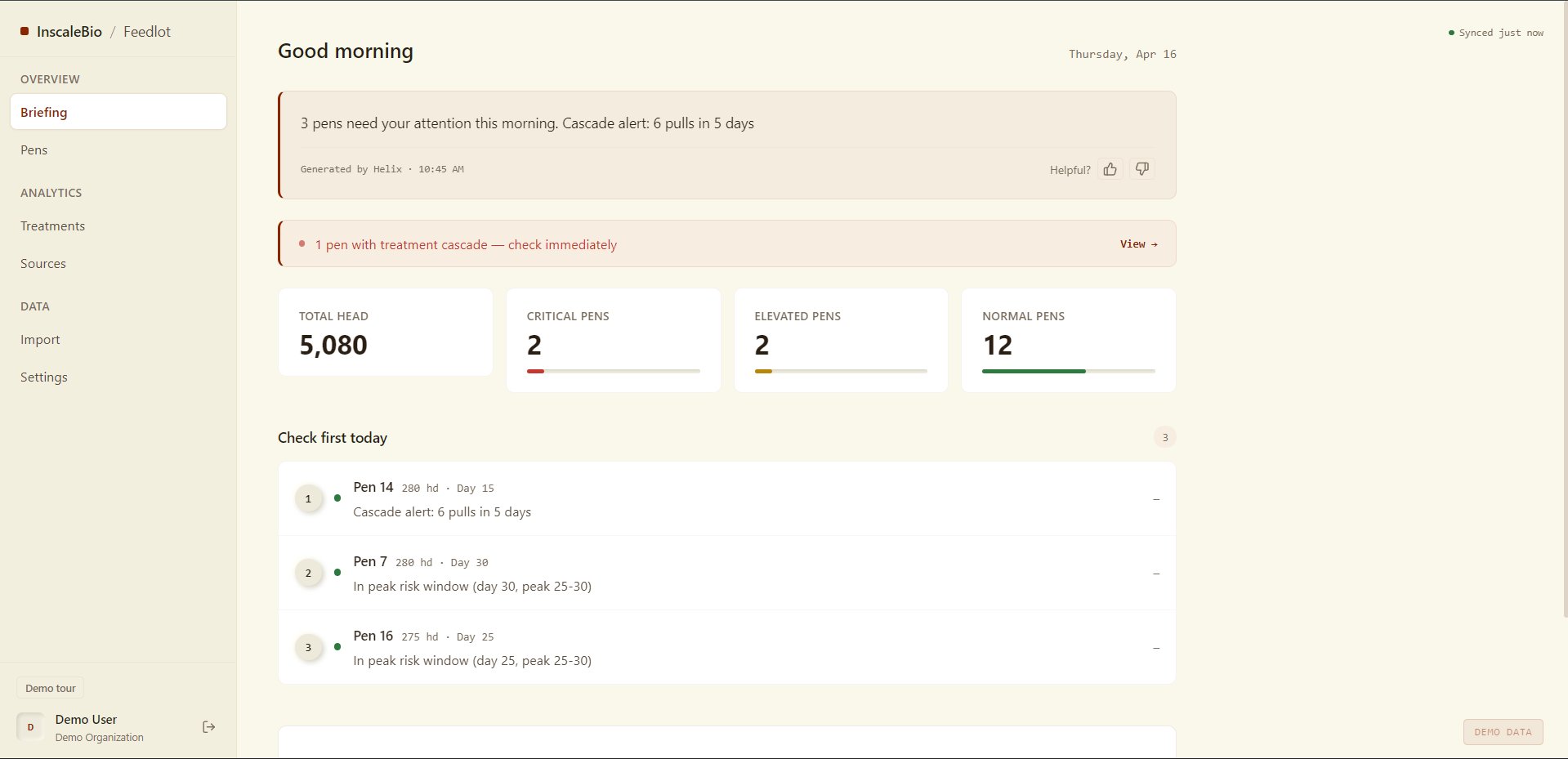Start the Demo tour

click(x=50, y=687)
